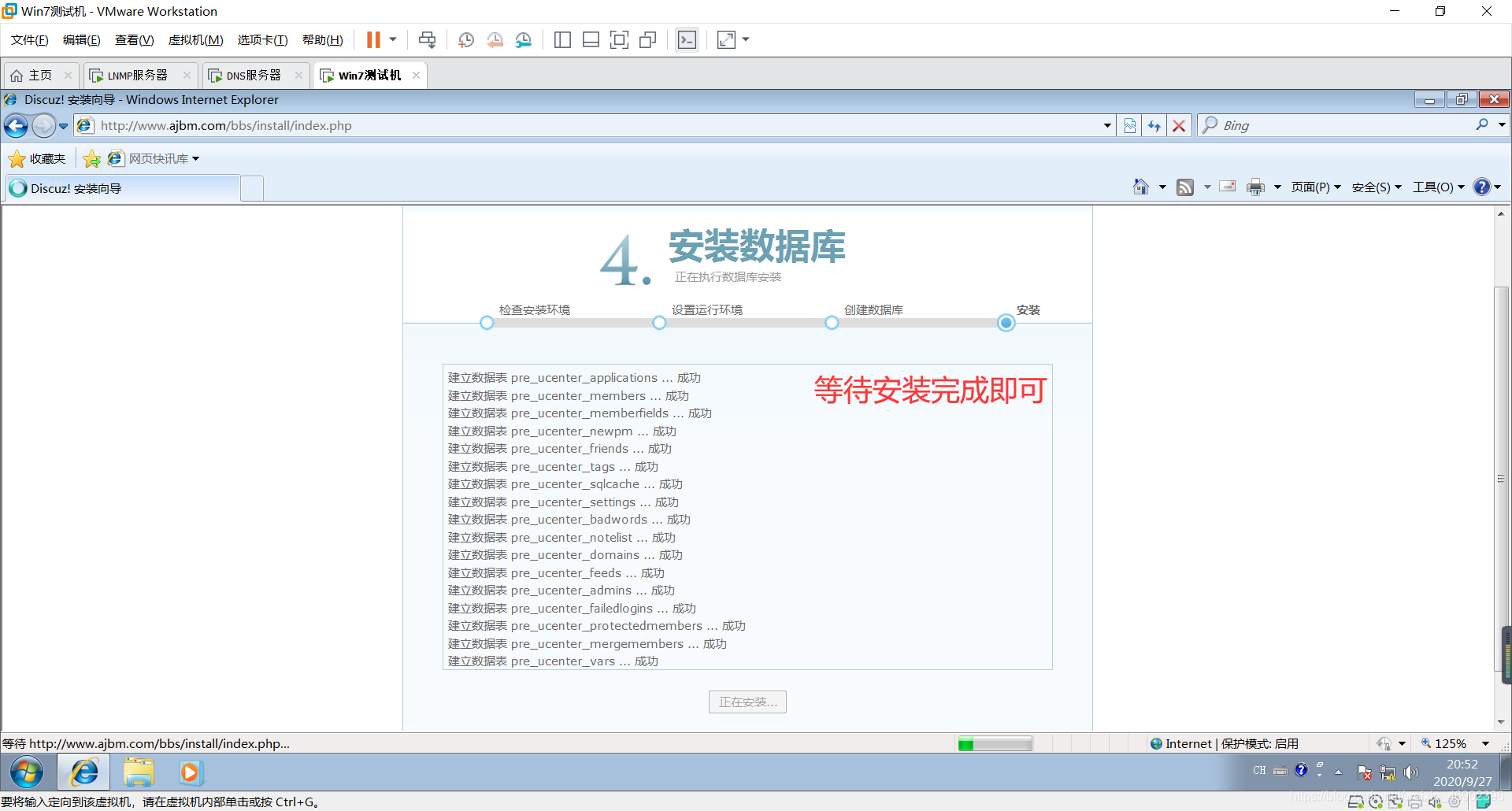Click the 安装 step marker
The height and width of the screenshot is (811, 1512).
point(1006,323)
